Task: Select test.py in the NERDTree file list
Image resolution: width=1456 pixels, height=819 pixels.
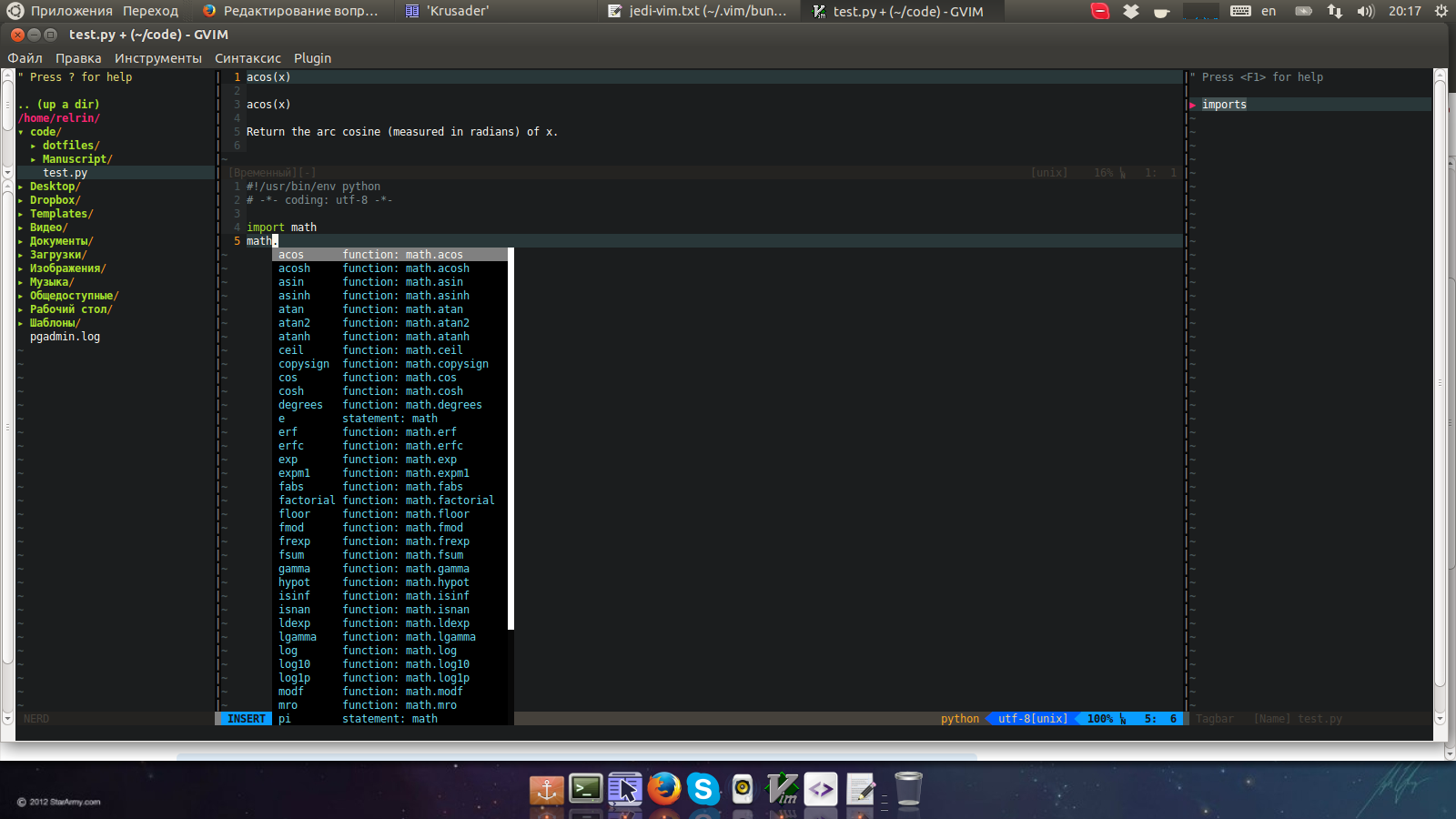Action: point(65,173)
